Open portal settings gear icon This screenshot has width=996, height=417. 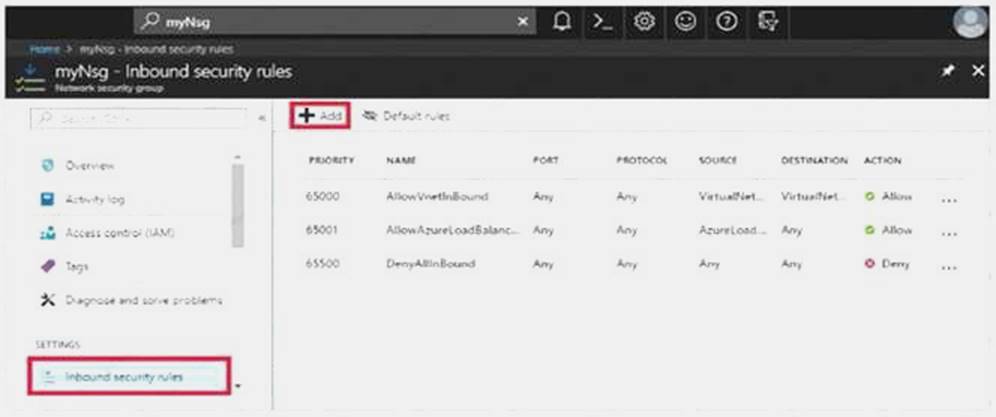[644, 22]
